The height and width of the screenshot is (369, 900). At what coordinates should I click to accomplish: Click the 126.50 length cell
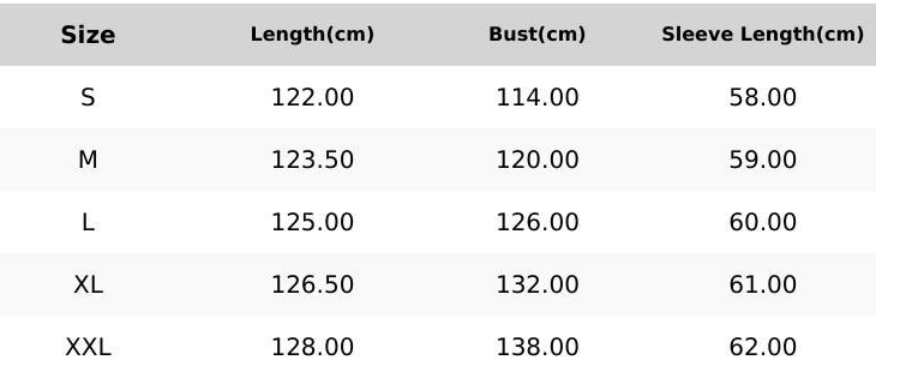click(312, 285)
